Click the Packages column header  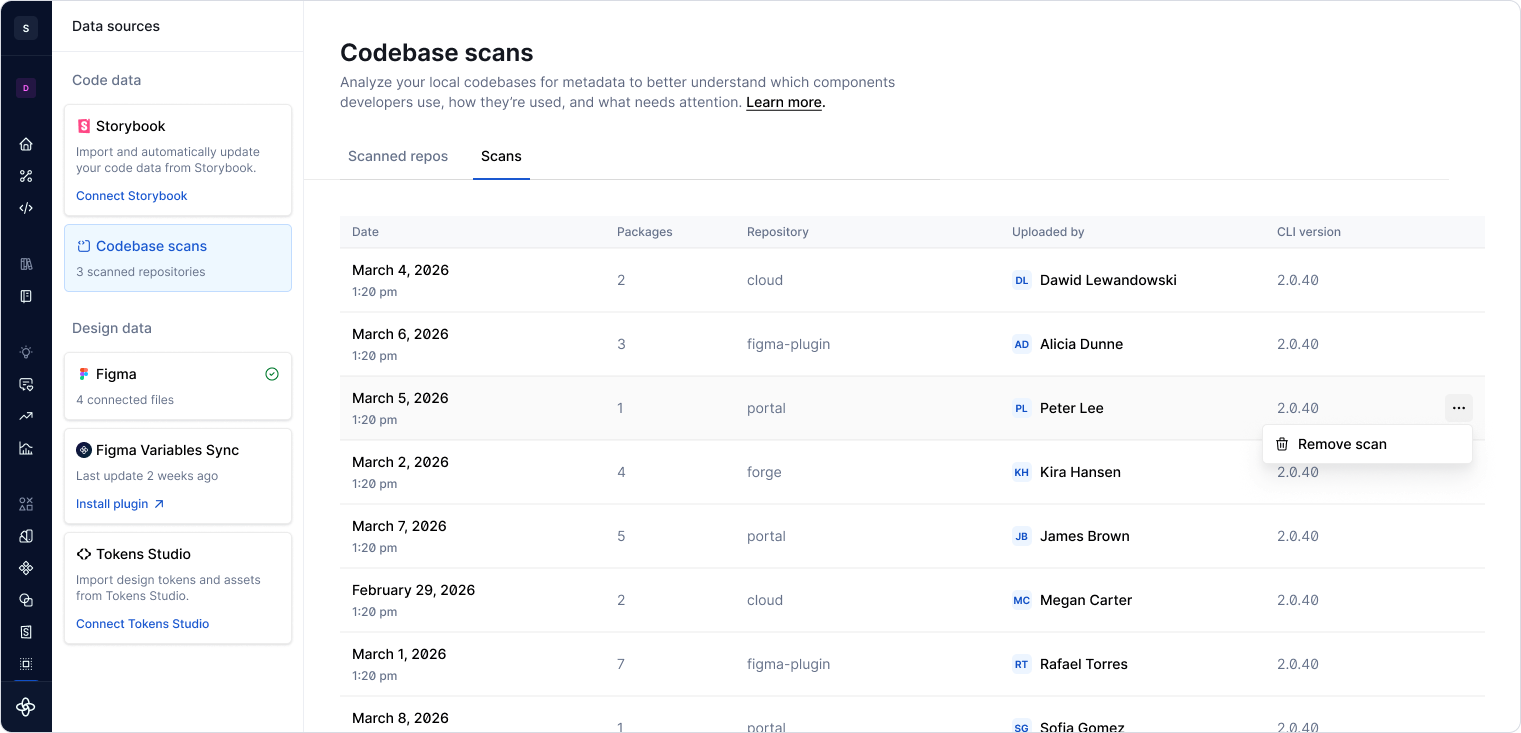pos(645,232)
